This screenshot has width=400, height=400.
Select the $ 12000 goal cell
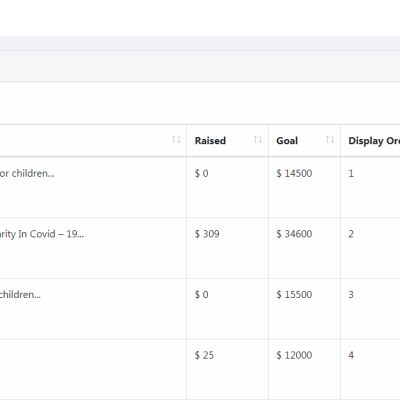point(294,355)
